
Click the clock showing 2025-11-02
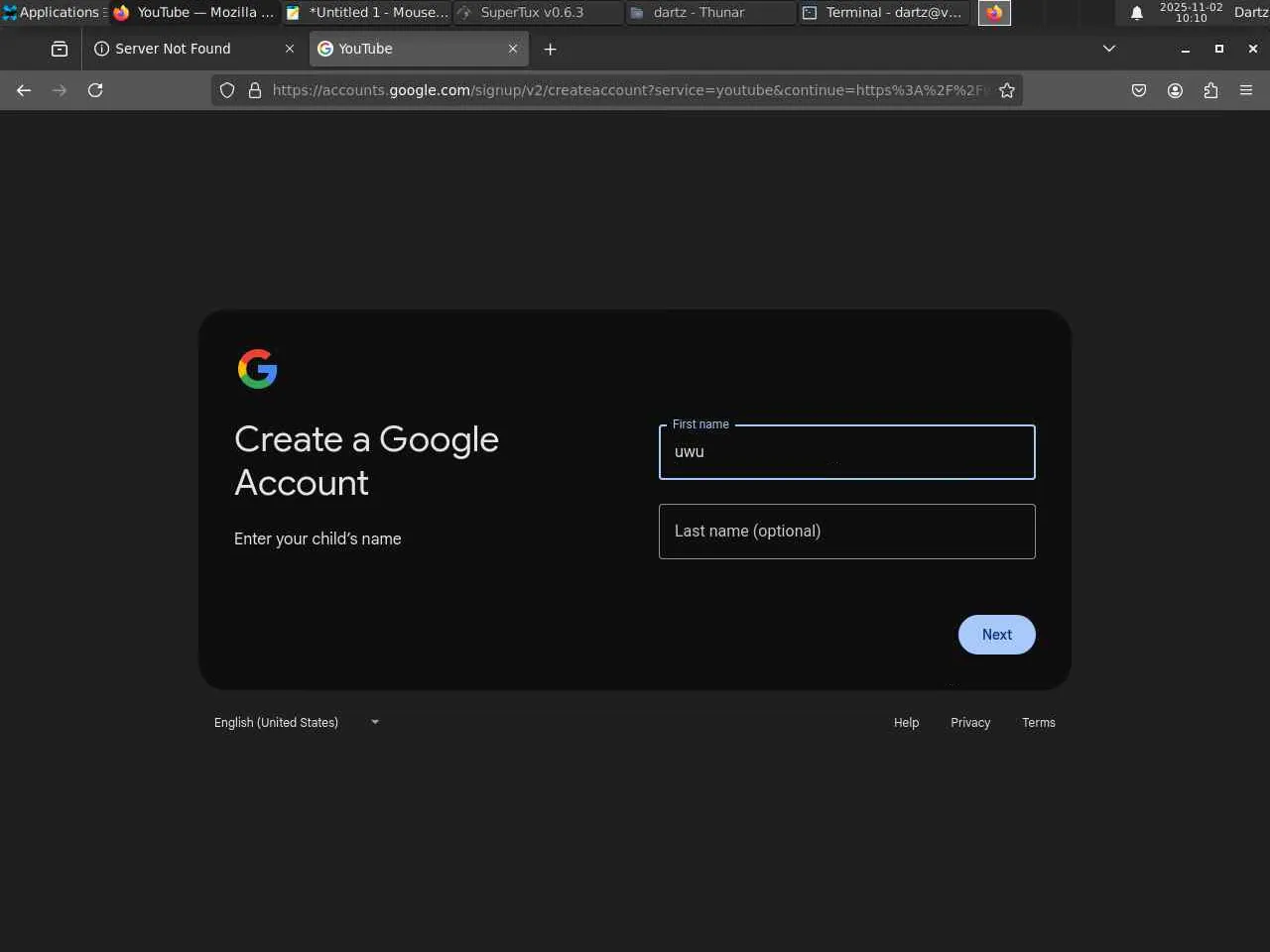click(1191, 13)
